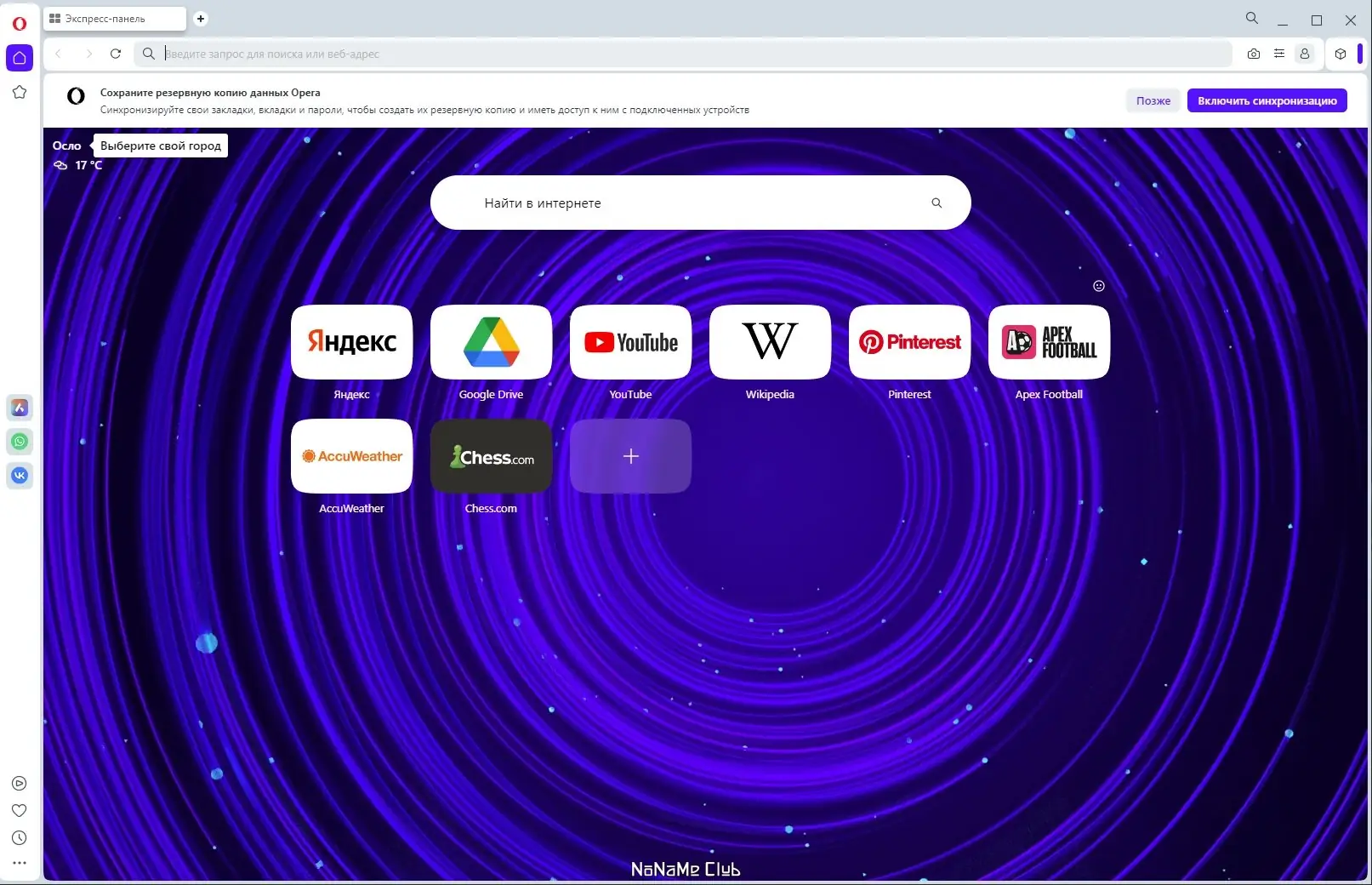Close the Opera window
Image resolution: width=1372 pixels, height=885 pixels.
click(1351, 20)
